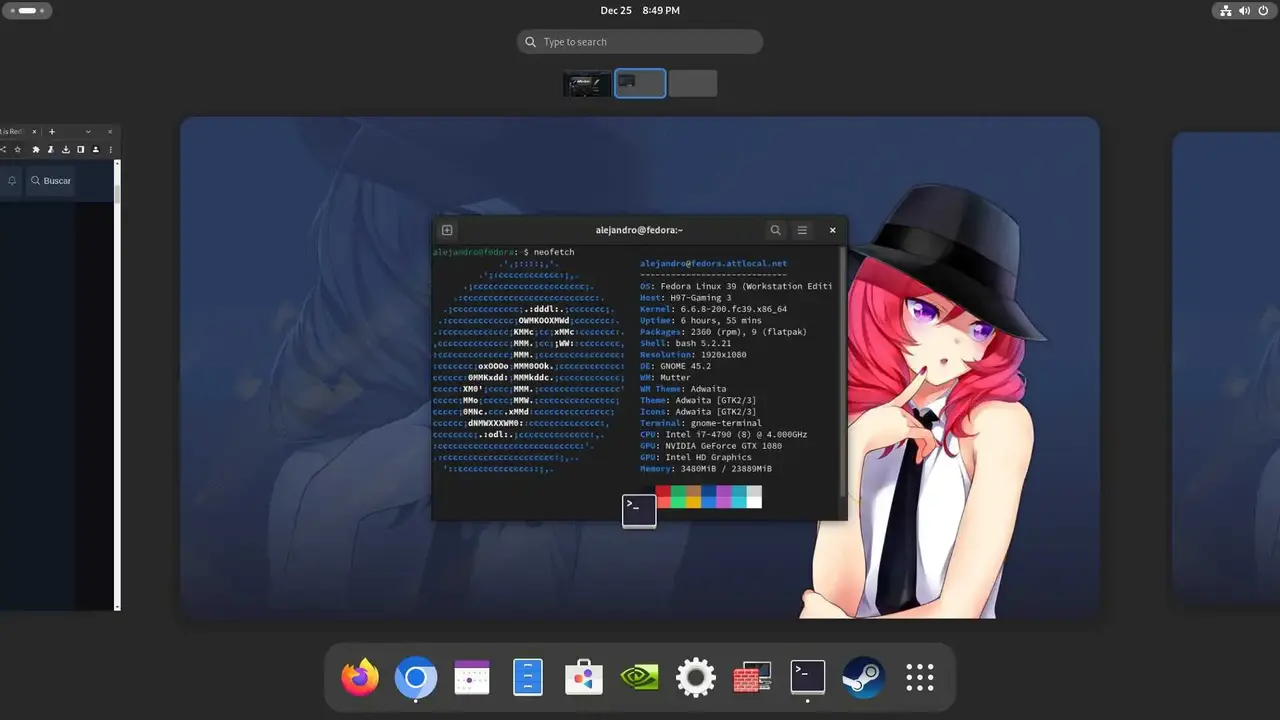1280x720 pixels.
Task: Click the 'Packages: 2360 (rpm)' line
Action: (723, 332)
